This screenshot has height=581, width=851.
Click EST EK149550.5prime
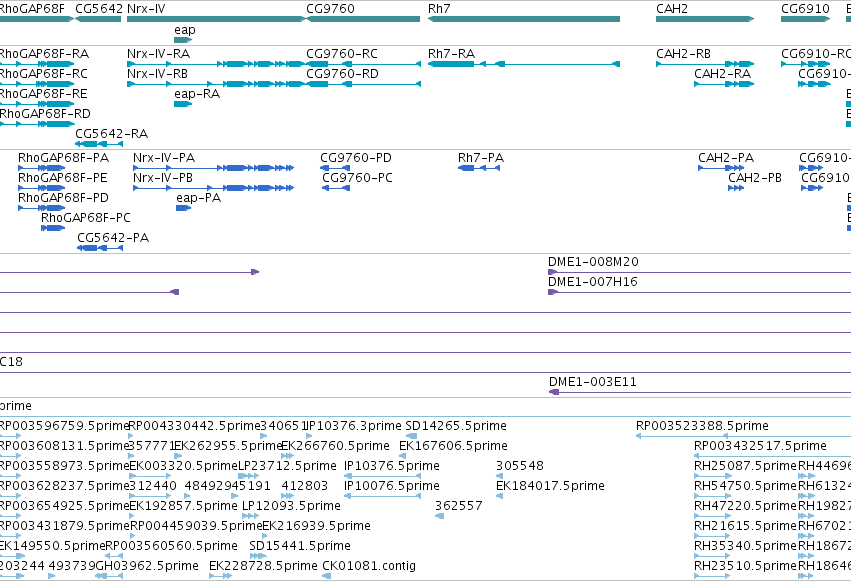(x=52, y=546)
